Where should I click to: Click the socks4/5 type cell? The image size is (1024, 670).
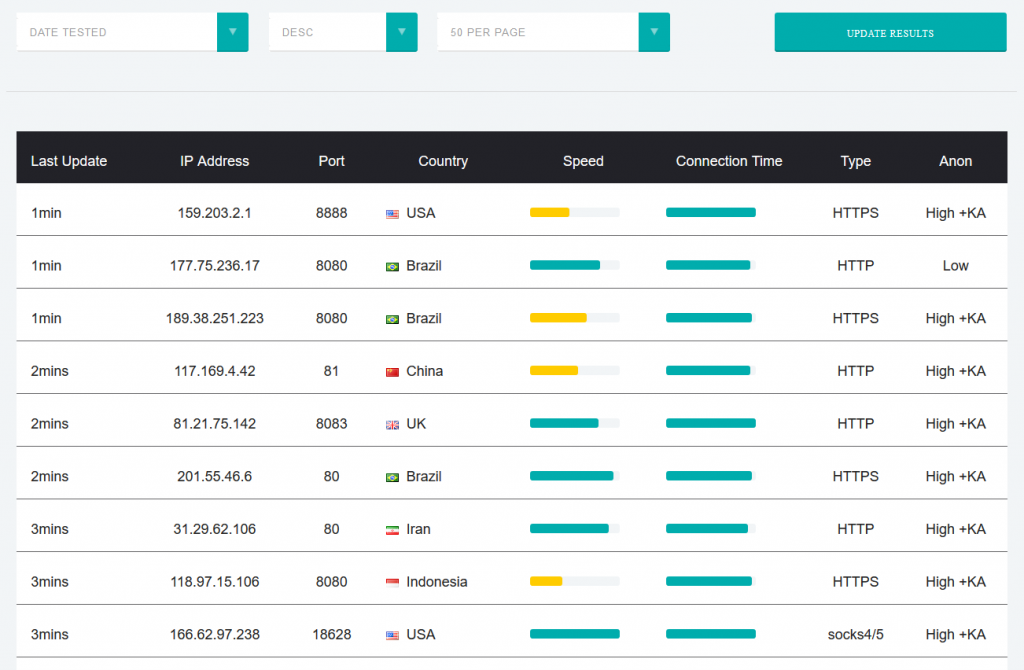856,635
